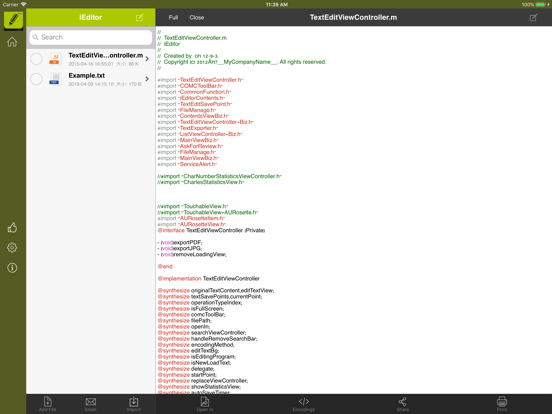Click the import "ServiceAlert.h" line
Screen dimensions: 552x414
click(187, 164)
